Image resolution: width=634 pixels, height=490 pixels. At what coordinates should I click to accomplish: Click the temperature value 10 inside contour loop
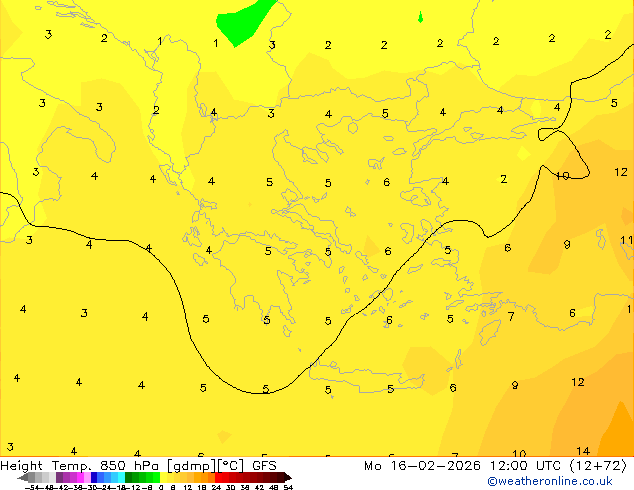pos(562,176)
